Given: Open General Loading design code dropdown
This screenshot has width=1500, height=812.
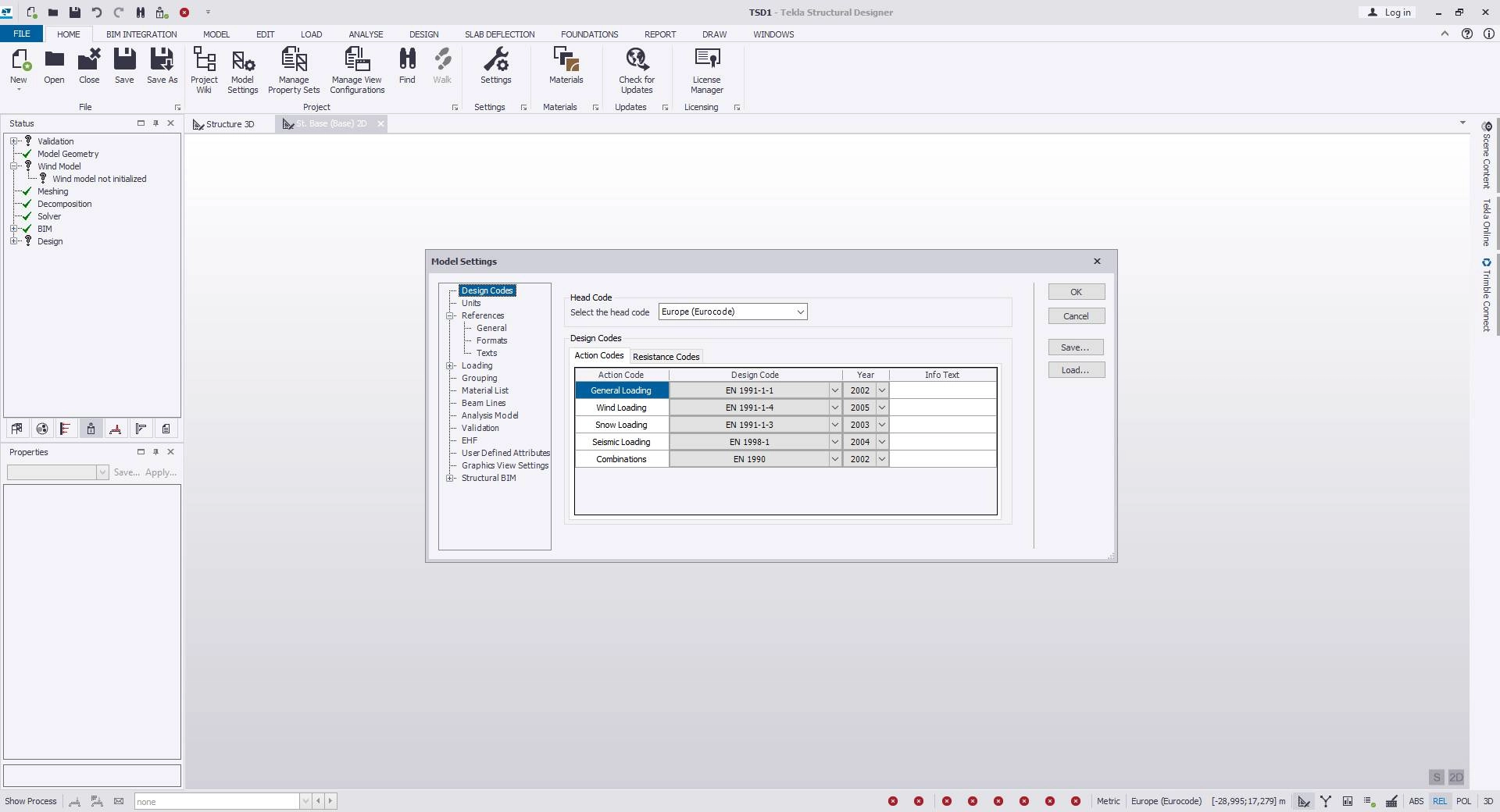Looking at the screenshot, I should pyautogui.click(x=834, y=390).
